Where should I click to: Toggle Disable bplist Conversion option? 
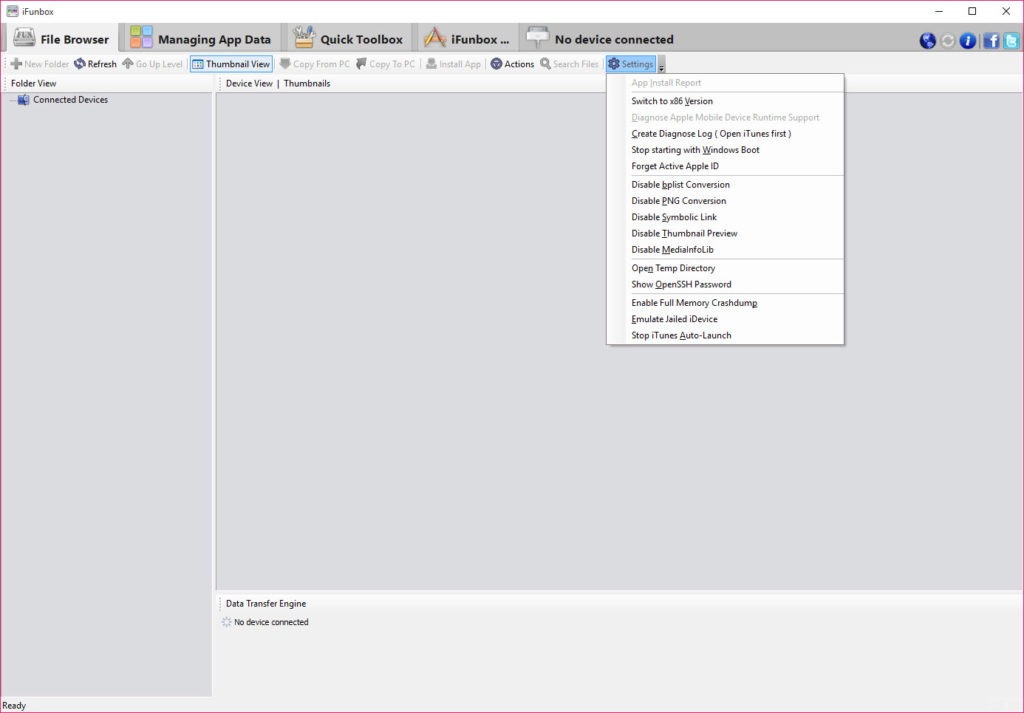click(x=725, y=185)
